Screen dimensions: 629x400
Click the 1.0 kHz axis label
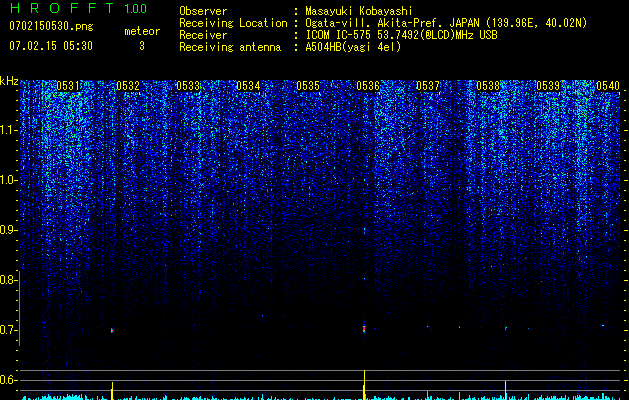[x=8, y=180]
